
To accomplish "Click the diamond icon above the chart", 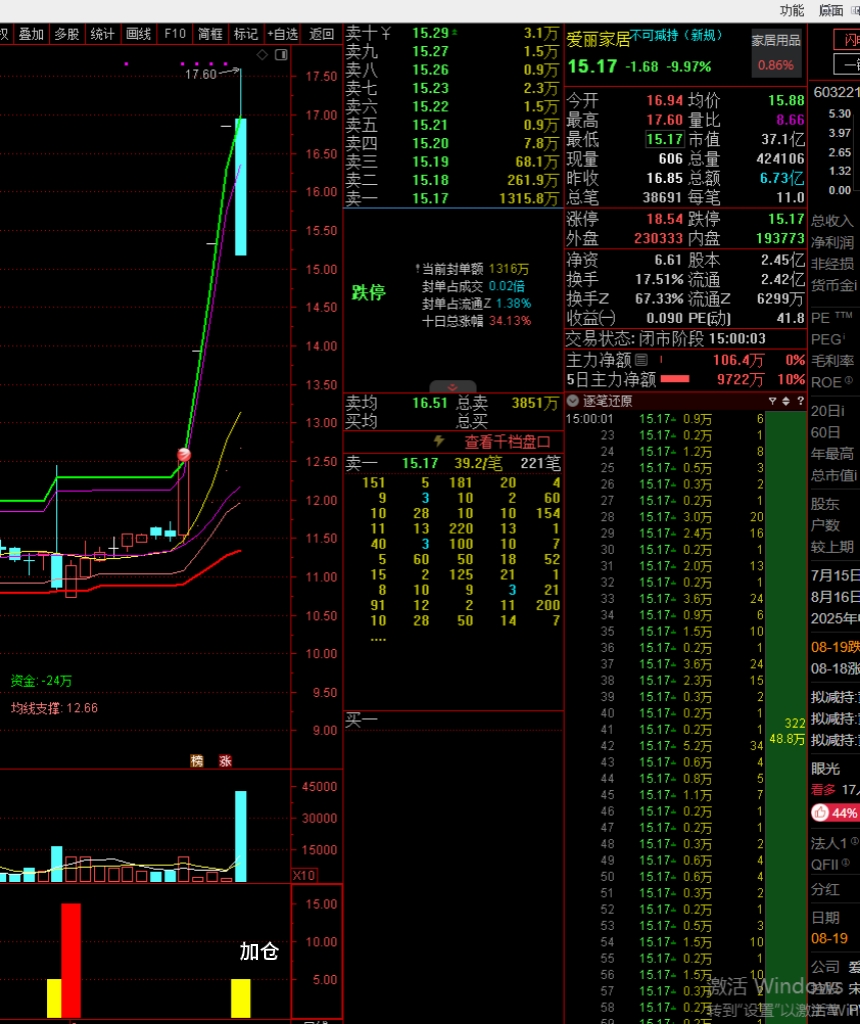I will click(x=262, y=55).
